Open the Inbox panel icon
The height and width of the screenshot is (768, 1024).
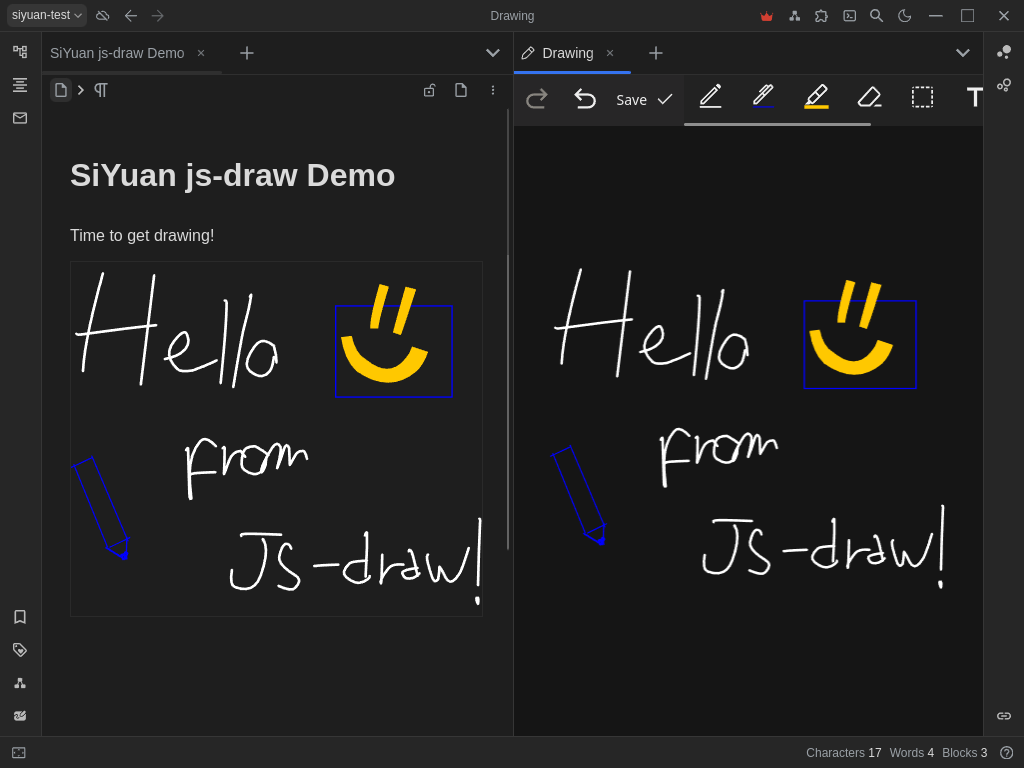(x=20, y=118)
